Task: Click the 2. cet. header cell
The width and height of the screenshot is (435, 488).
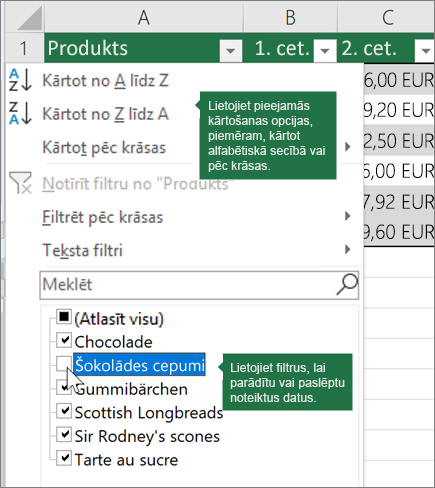Action: point(387,48)
